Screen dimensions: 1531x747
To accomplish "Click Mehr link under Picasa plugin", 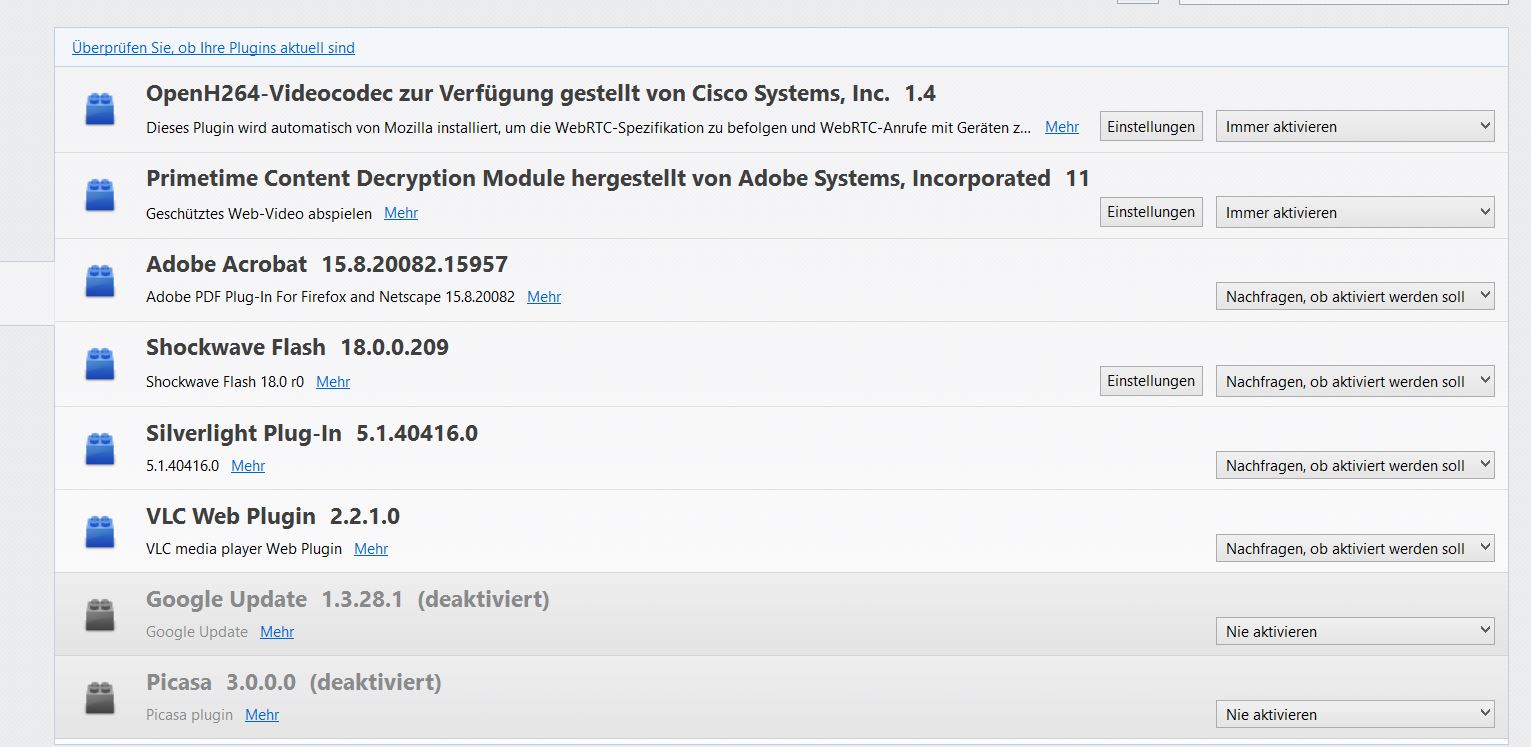I will tap(262, 715).
